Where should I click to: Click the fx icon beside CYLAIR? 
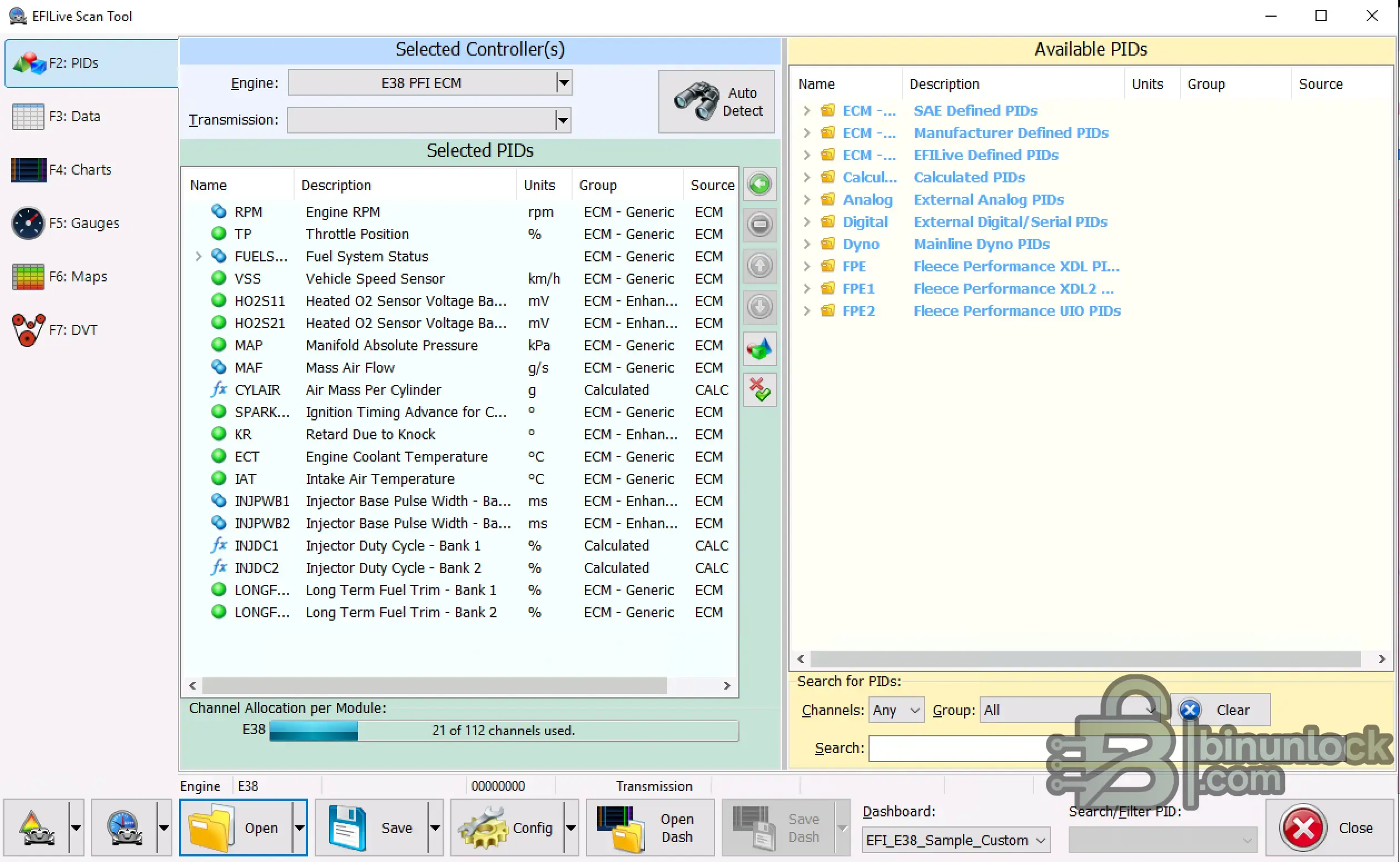coord(219,389)
